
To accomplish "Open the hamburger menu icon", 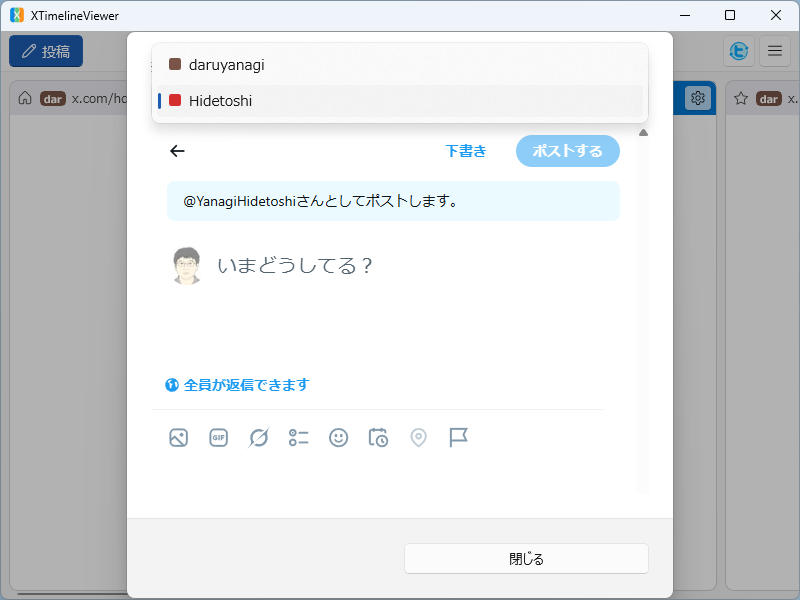I will click(775, 51).
